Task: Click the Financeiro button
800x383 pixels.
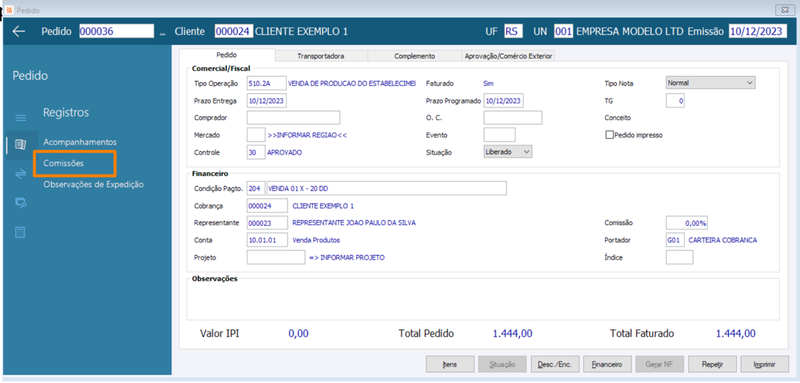Action: coord(607,365)
